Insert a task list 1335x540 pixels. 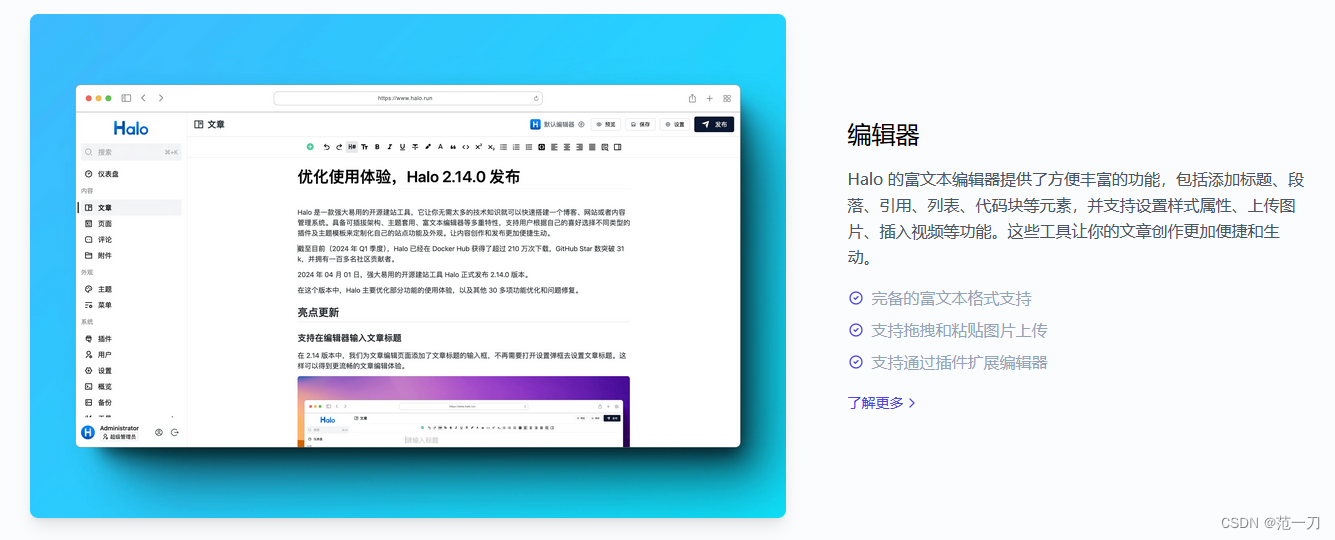529,147
